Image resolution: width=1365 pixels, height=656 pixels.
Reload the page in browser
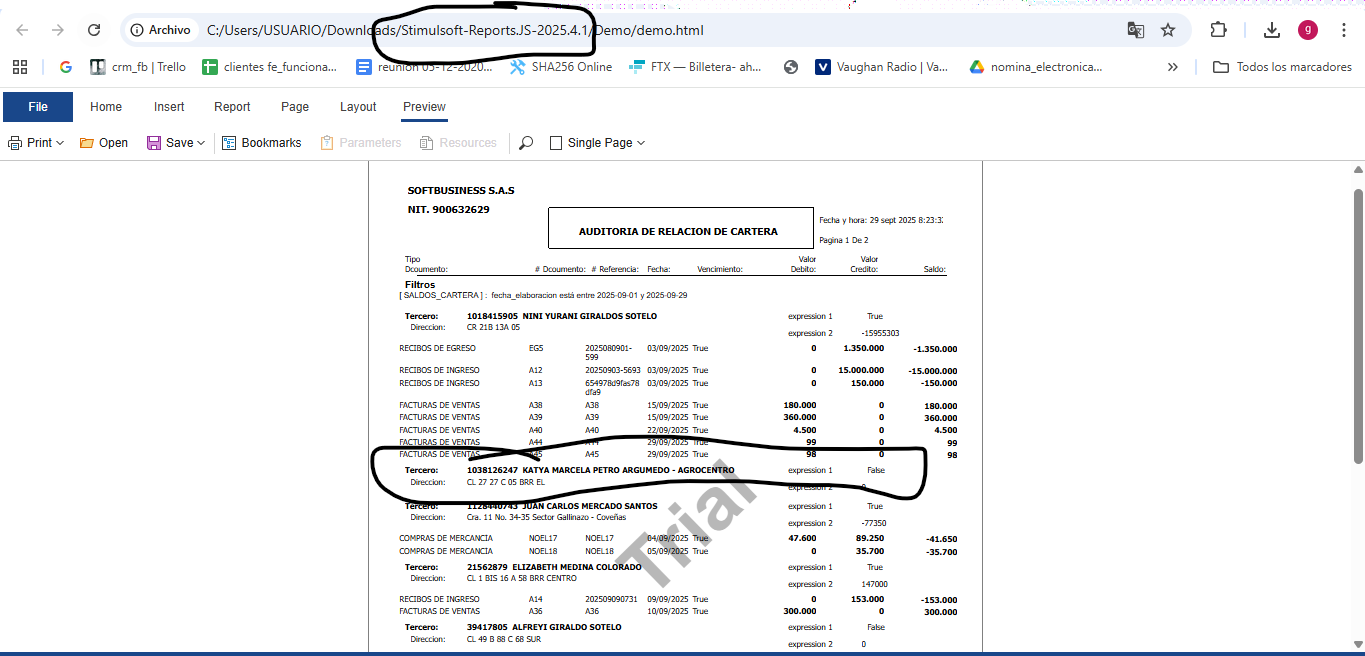click(x=94, y=30)
